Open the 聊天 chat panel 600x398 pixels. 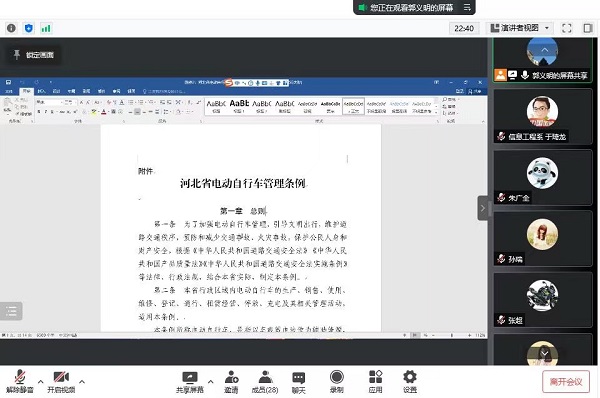[x=298, y=382]
